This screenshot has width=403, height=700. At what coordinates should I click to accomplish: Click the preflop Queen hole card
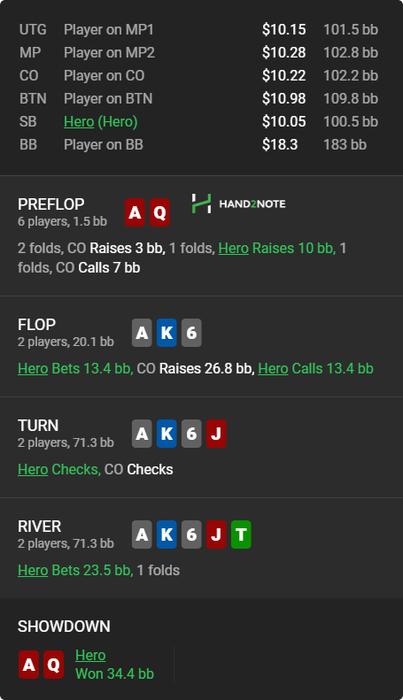[160, 212]
